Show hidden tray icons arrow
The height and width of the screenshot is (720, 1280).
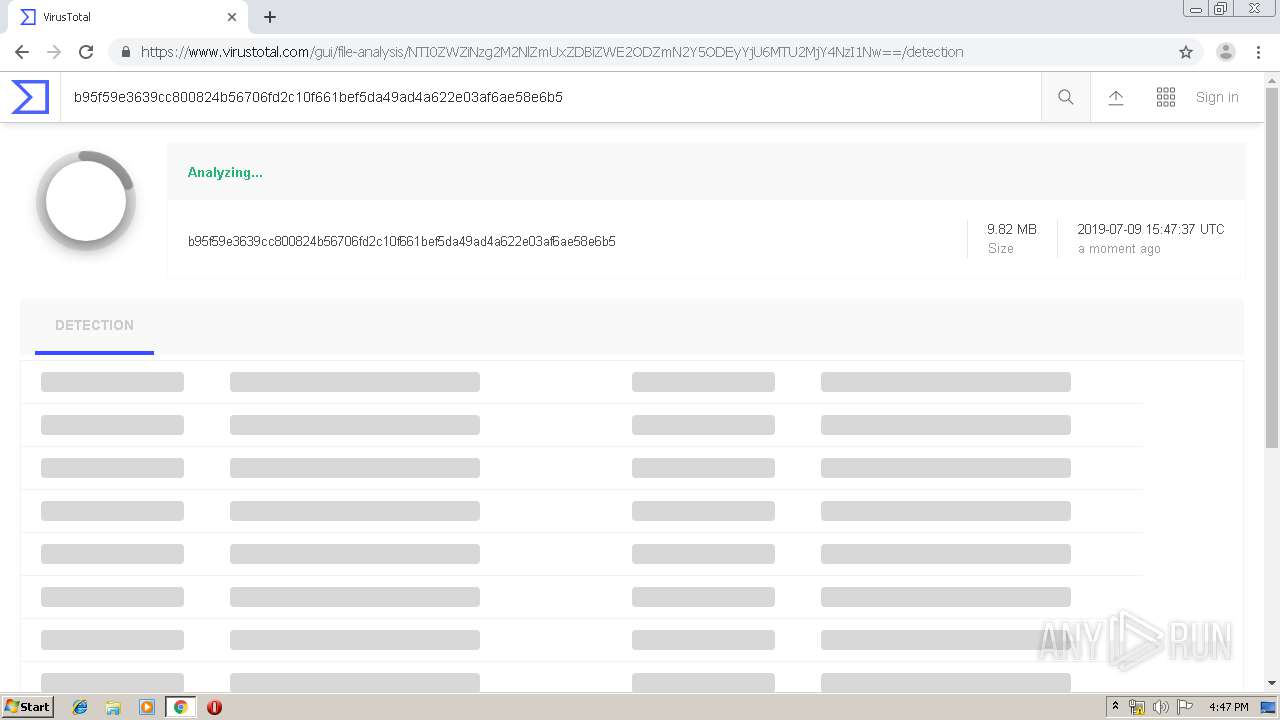(1115, 707)
